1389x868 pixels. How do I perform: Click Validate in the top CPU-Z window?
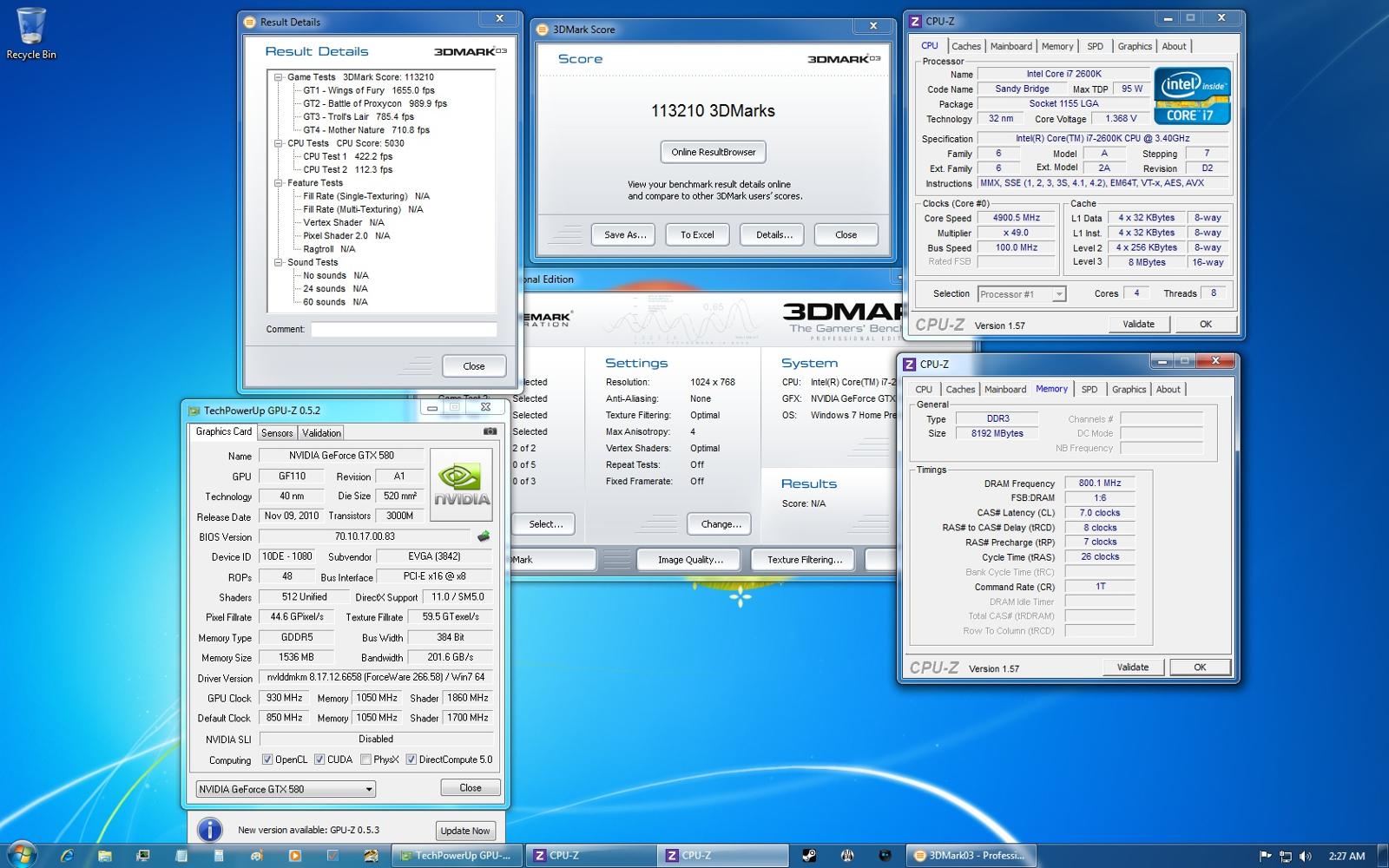tap(1138, 324)
